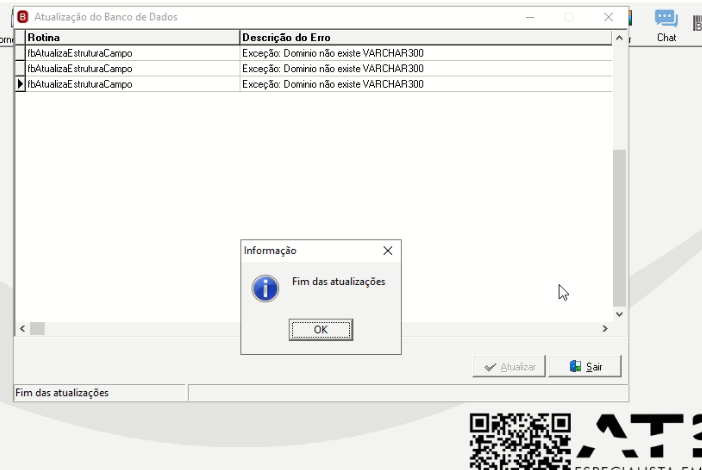
Task: Click the Sair button to exit
Action: coord(585,367)
